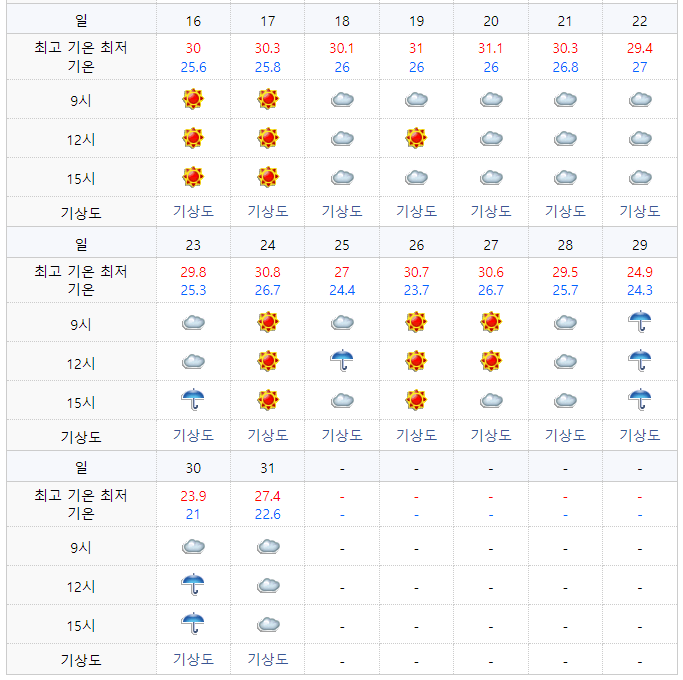Click the sun icon for day 24 at 9시
This screenshot has width=683, height=680.
267,322
